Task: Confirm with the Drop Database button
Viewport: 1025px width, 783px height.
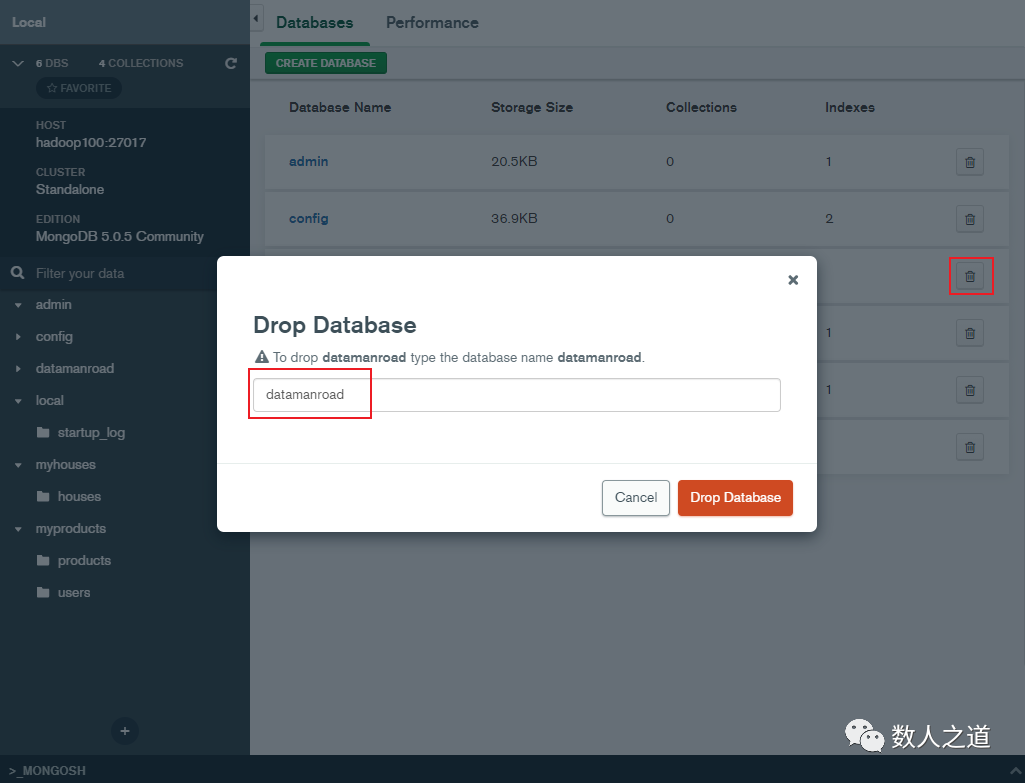Action: (735, 497)
